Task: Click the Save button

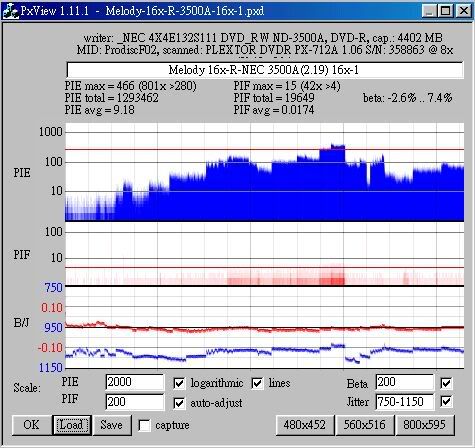Action: [112, 425]
